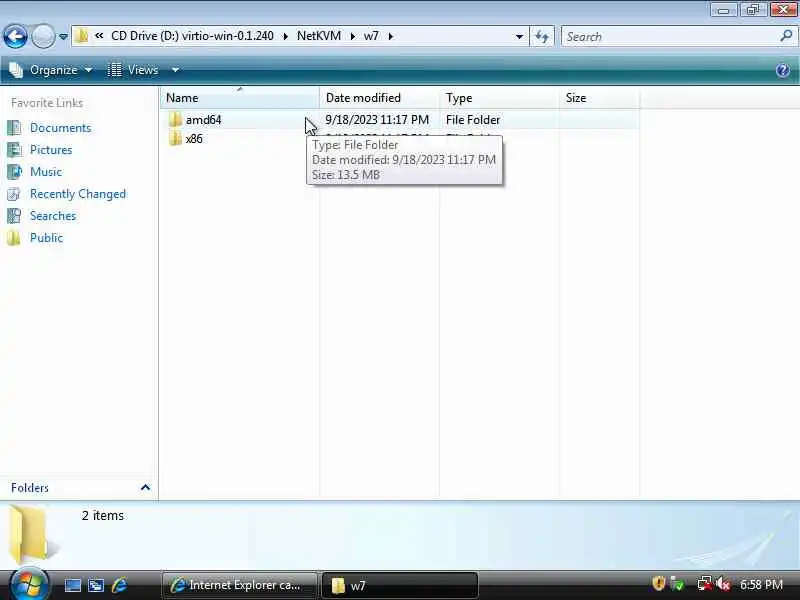Click the w7 breadcrumb
Screen dimensions: 800x600
[371, 36]
